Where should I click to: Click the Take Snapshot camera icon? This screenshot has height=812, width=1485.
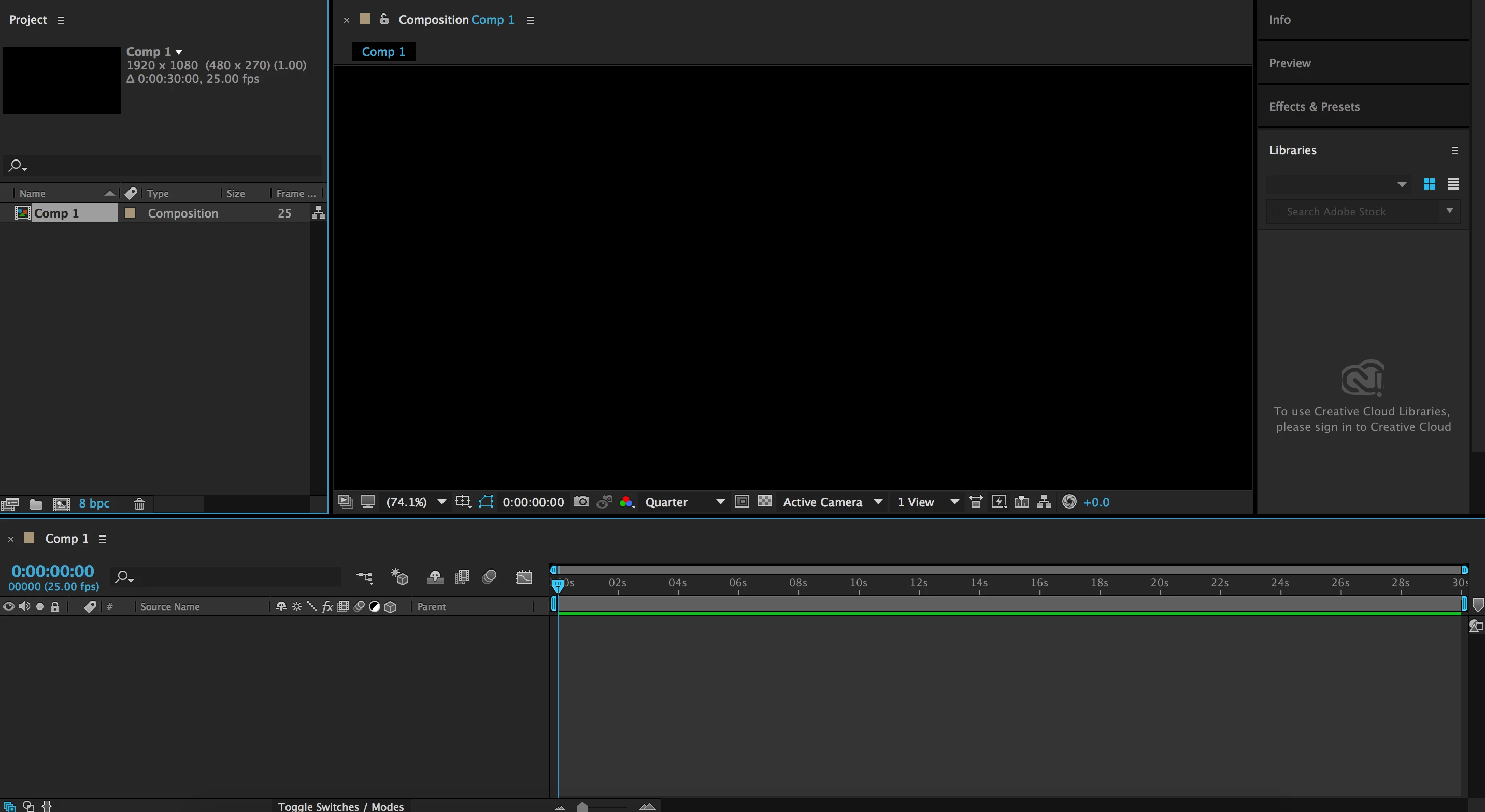tap(581, 502)
